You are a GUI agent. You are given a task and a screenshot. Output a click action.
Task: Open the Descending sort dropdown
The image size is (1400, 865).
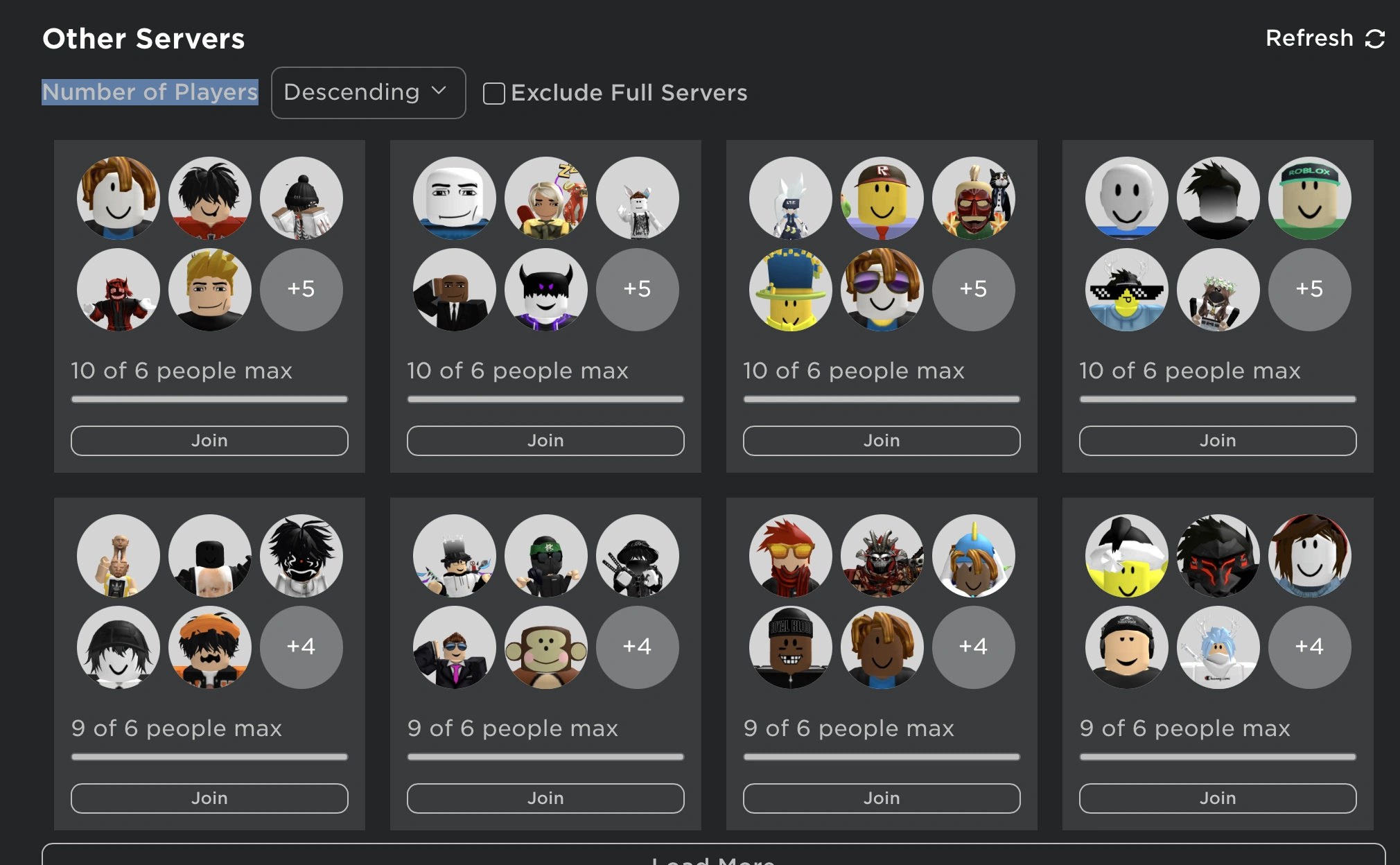pos(368,92)
